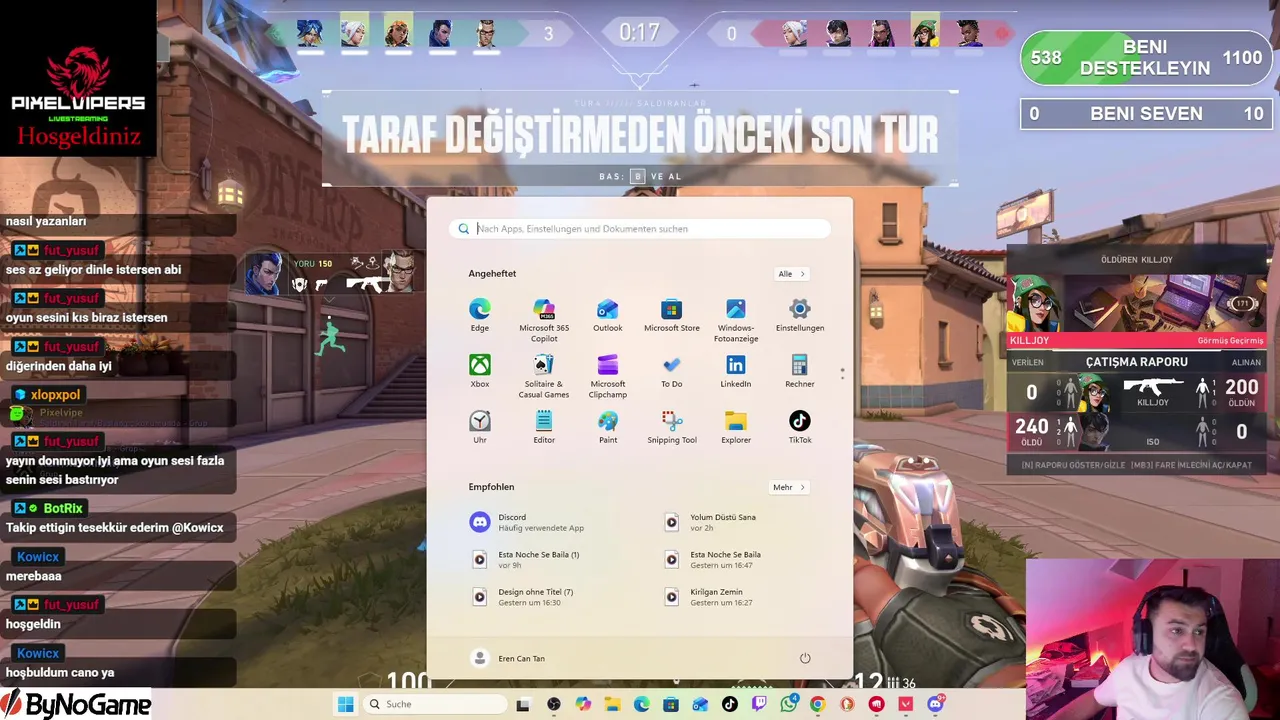Open Copilot from the taskbar

click(x=583, y=704)
